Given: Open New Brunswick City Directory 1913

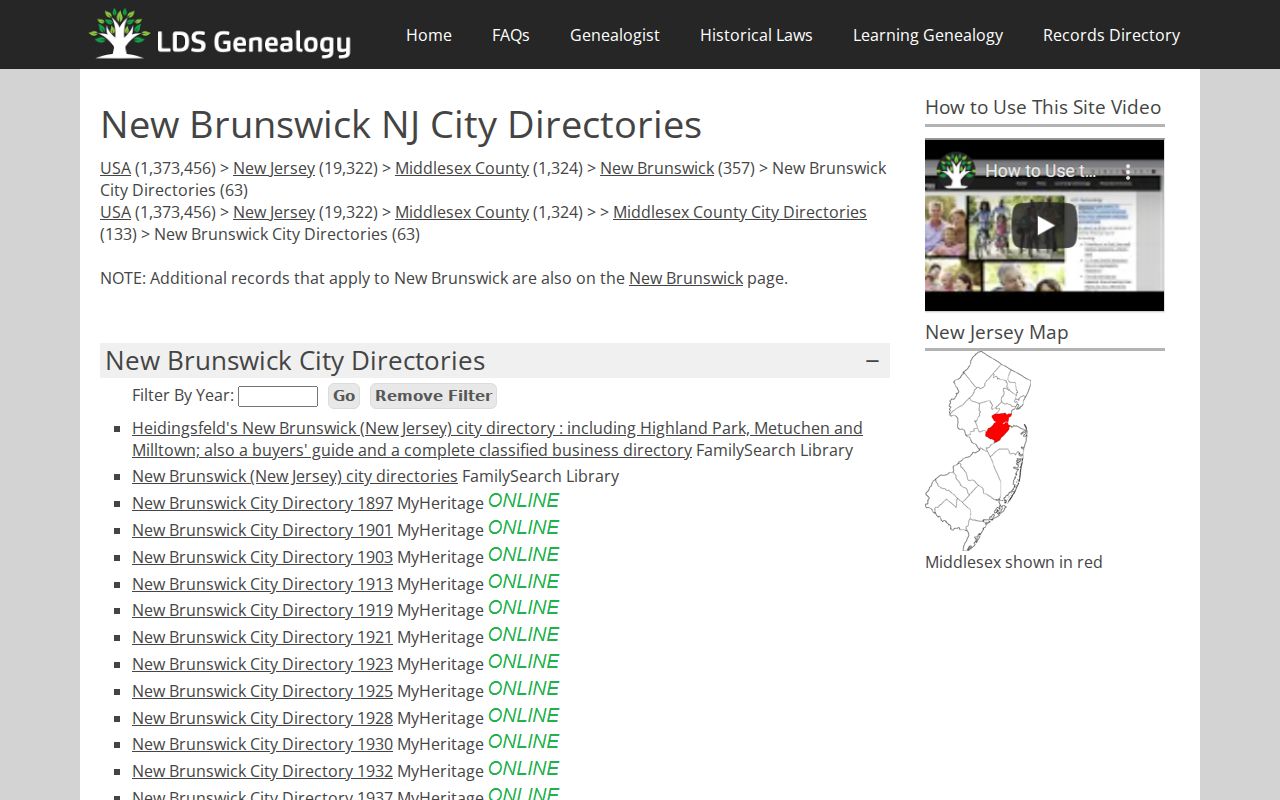Looking at the screenshot, I should click(x=262, y=584).
